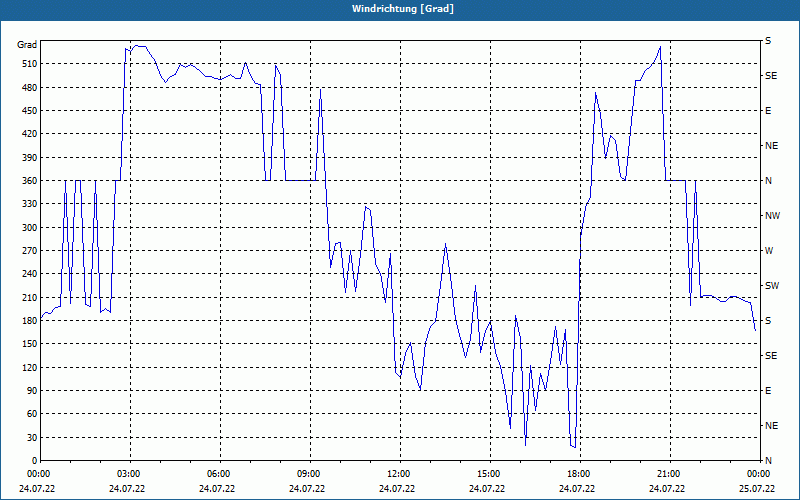Click the E compass label level with 450
800x500 pixels.
tap(768, 111)
